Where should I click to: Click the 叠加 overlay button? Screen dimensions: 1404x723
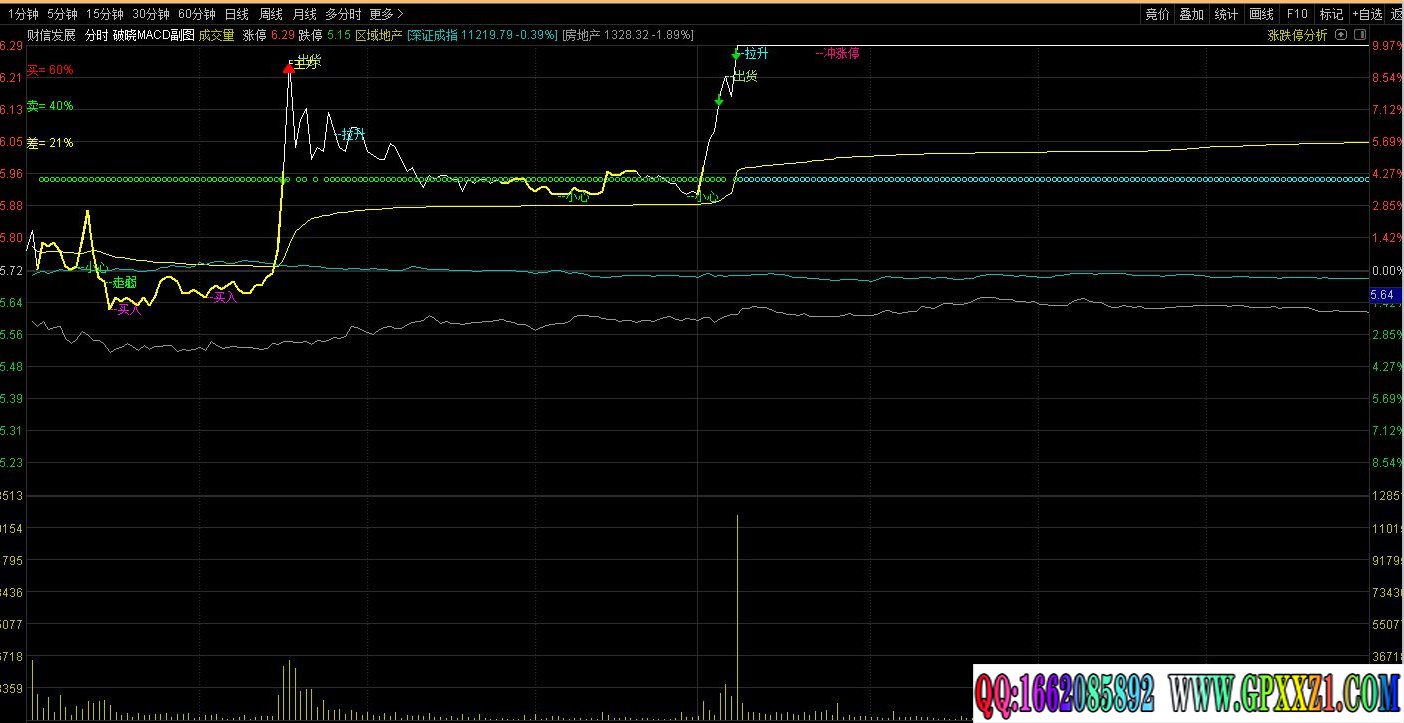[x=1191, y=14]
